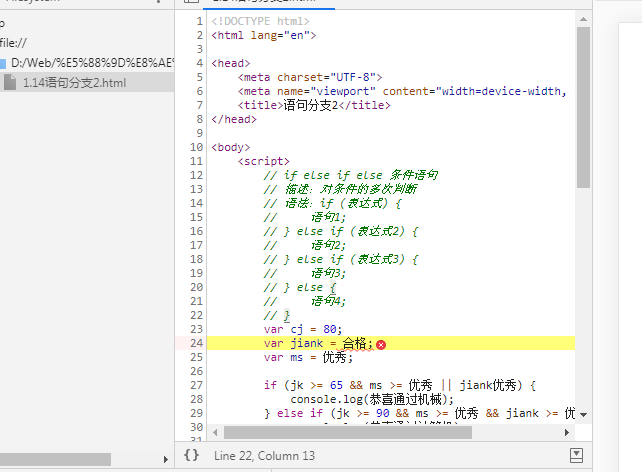Click the file icon next to 1.14语句分支2.html
The height and width of the screenshot is (472, 642).
pyautogui.click(x=10, y=82)
